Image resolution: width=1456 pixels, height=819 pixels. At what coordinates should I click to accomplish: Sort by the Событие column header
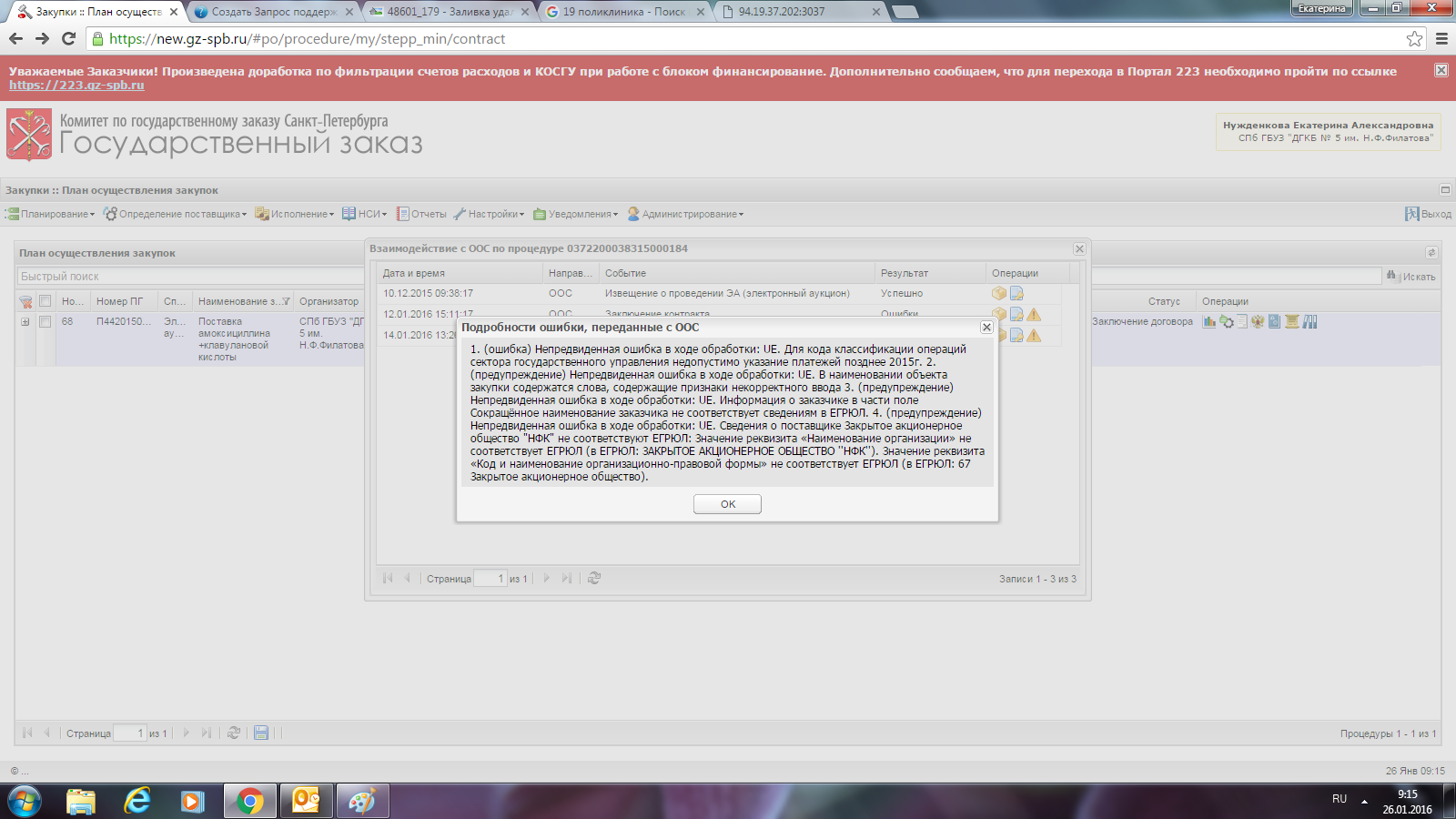tap(737, 273)
